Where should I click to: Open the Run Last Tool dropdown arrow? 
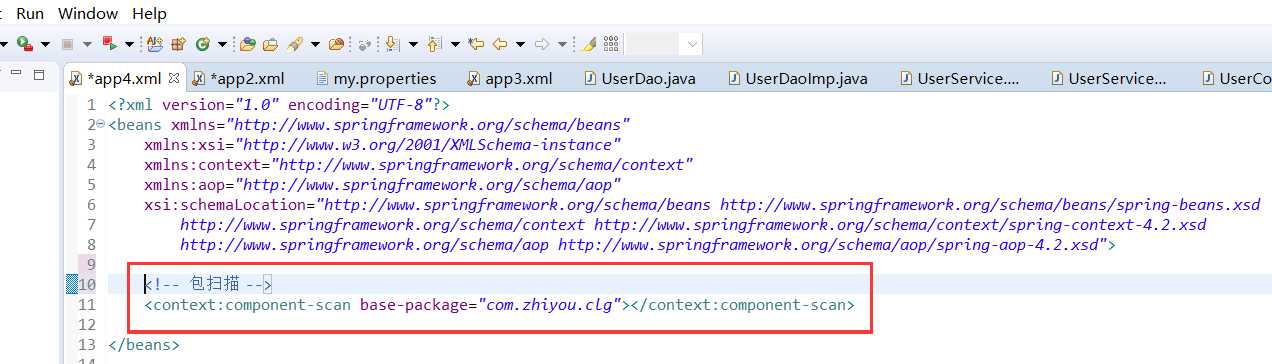click(45, 44)
